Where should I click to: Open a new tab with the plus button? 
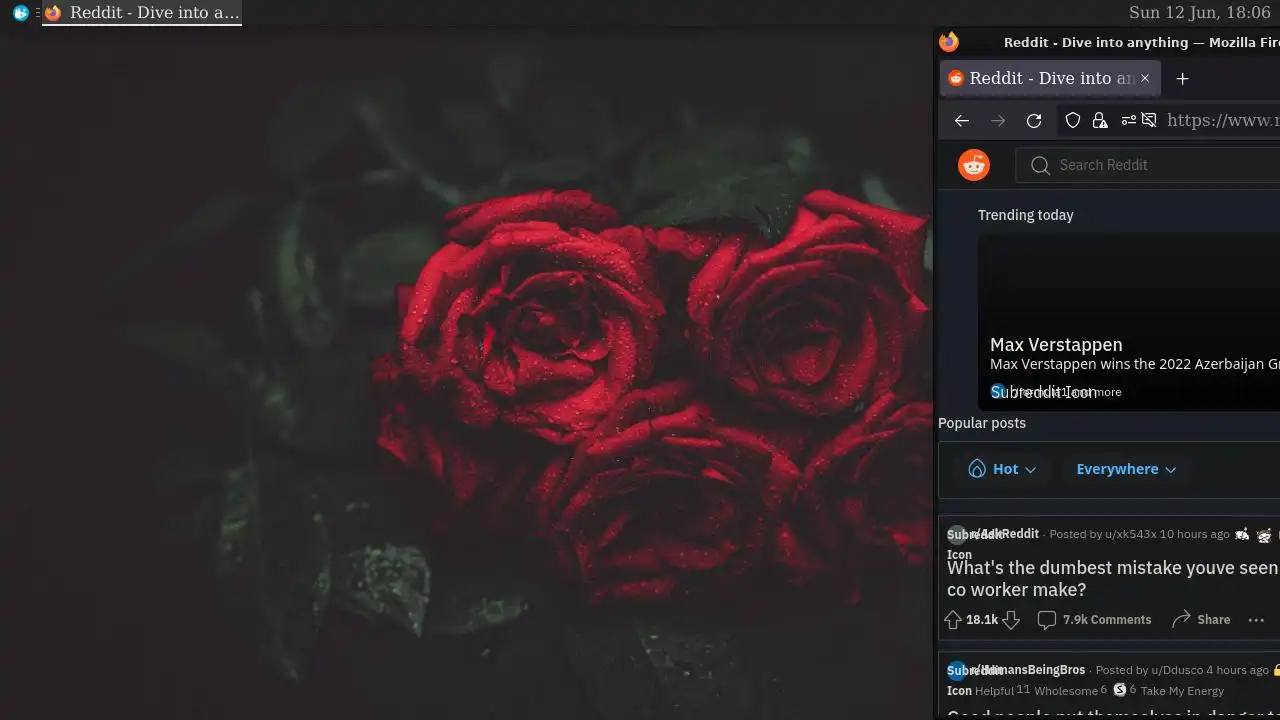pyautogui.click(x=1182, y=78)
